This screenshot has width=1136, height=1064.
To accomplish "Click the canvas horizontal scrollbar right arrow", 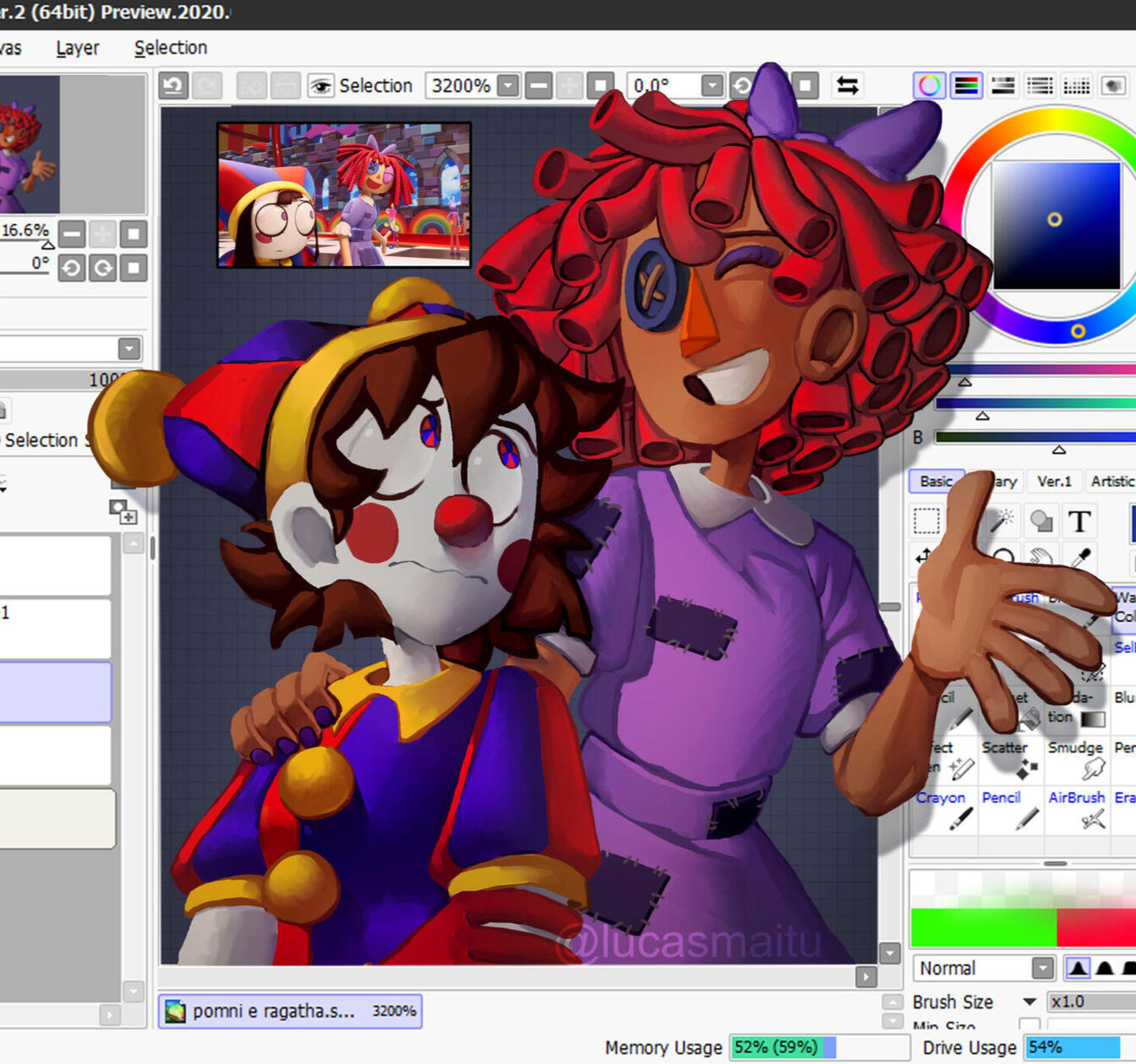I will click(x=866, y=978).
